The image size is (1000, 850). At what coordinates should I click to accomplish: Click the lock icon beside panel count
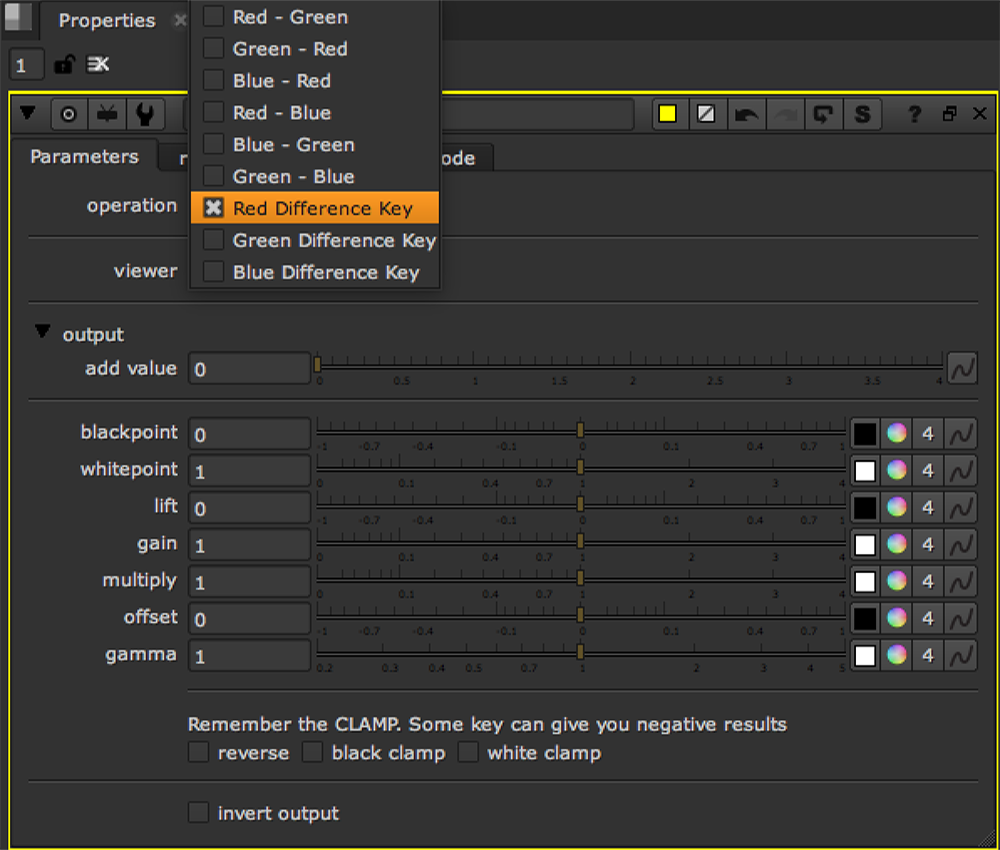(x=64, y=65)
